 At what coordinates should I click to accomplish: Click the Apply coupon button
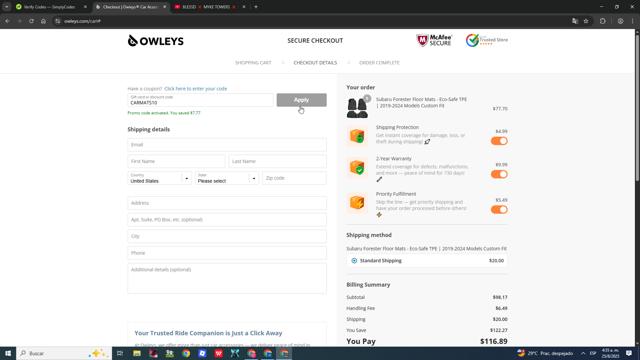point(302,100)
